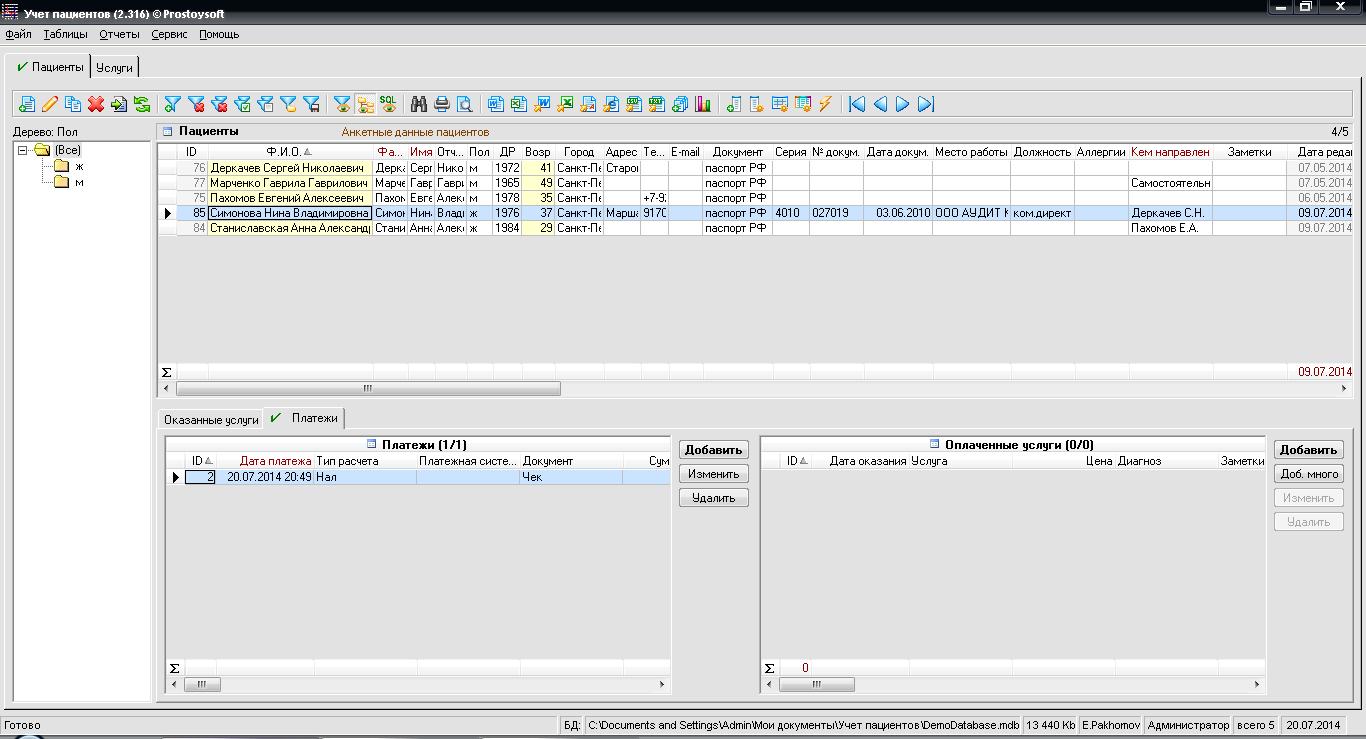
Task: Open the Помощь menu
Action: (x=219, y=34)
